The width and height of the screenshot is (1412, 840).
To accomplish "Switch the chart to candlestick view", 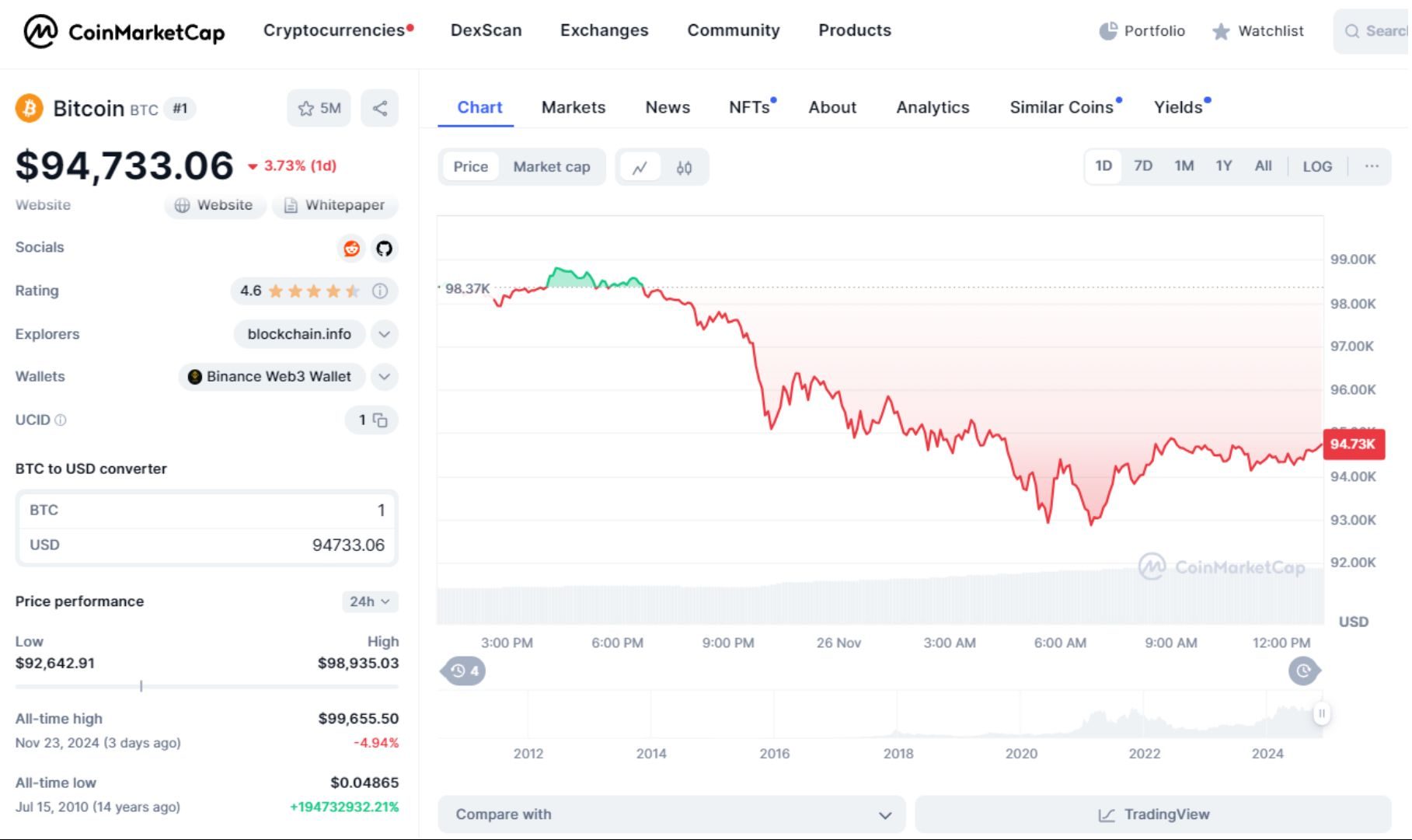I will point(685,166).
